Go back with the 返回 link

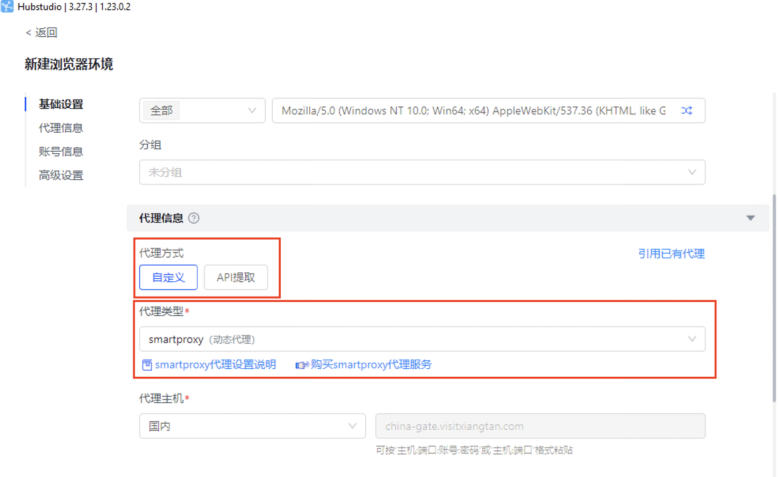[41, 33]
